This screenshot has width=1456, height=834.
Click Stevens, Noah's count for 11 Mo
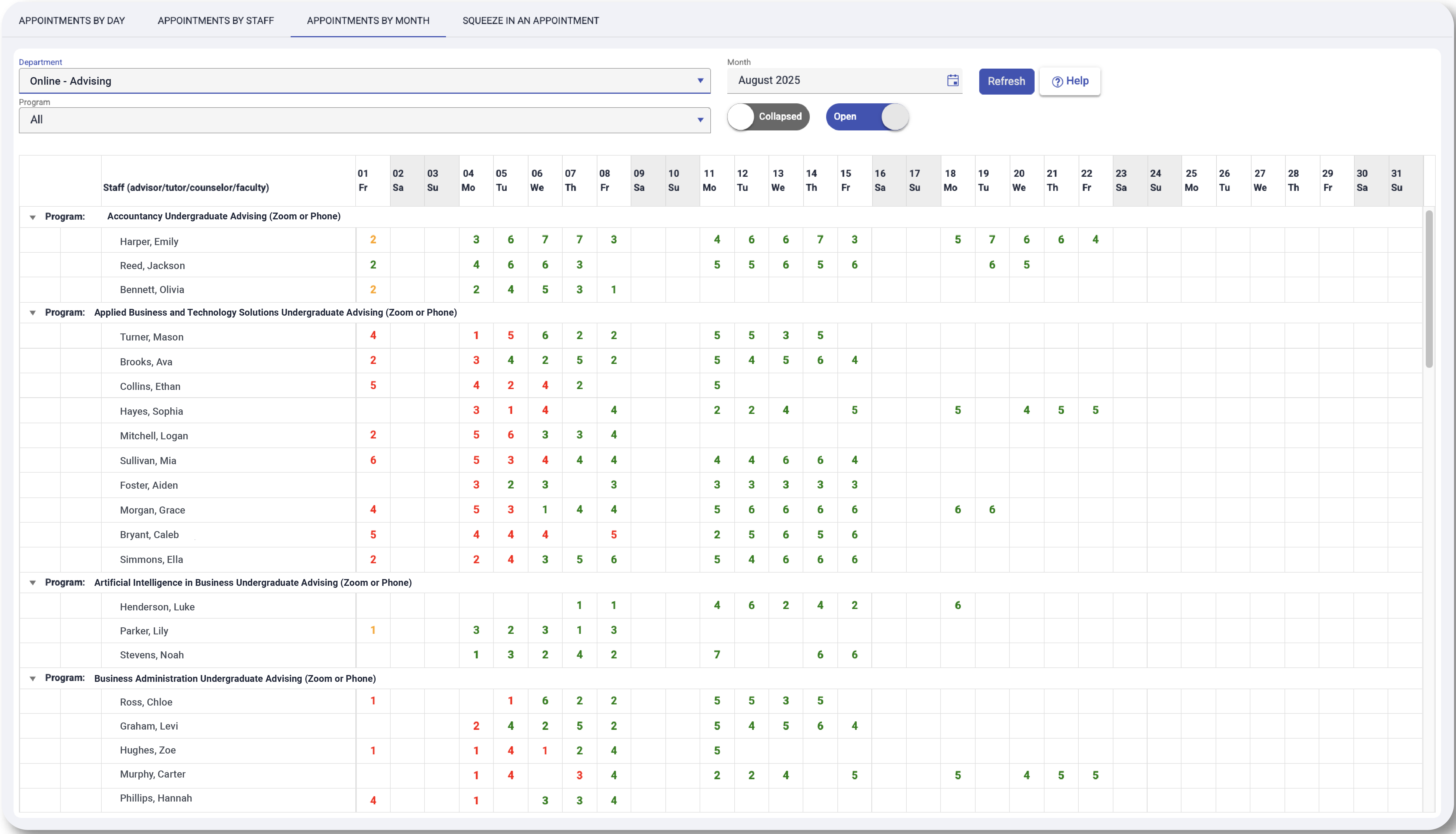coord(717,655)
